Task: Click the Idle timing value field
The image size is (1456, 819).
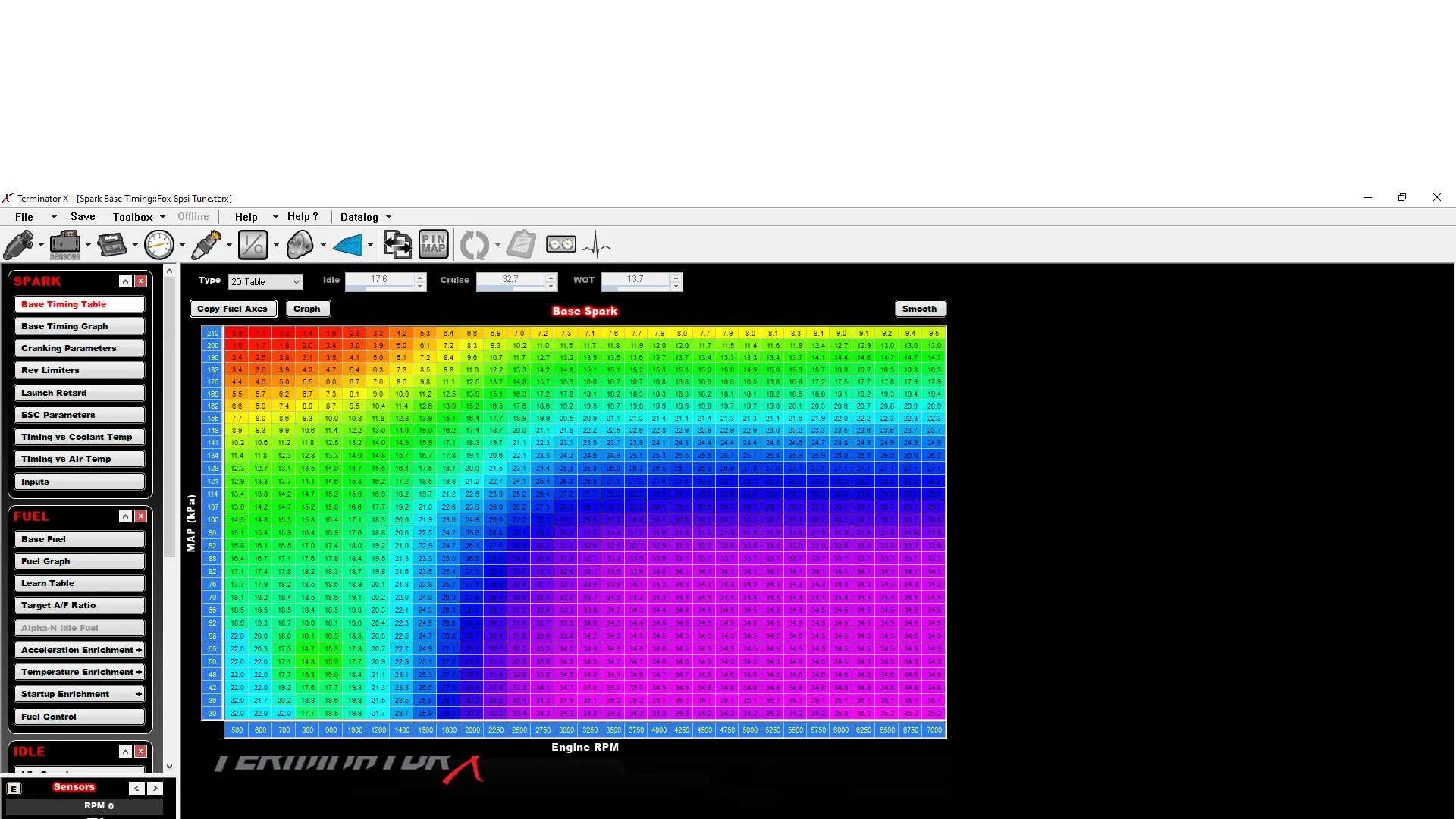Action: 379,280
